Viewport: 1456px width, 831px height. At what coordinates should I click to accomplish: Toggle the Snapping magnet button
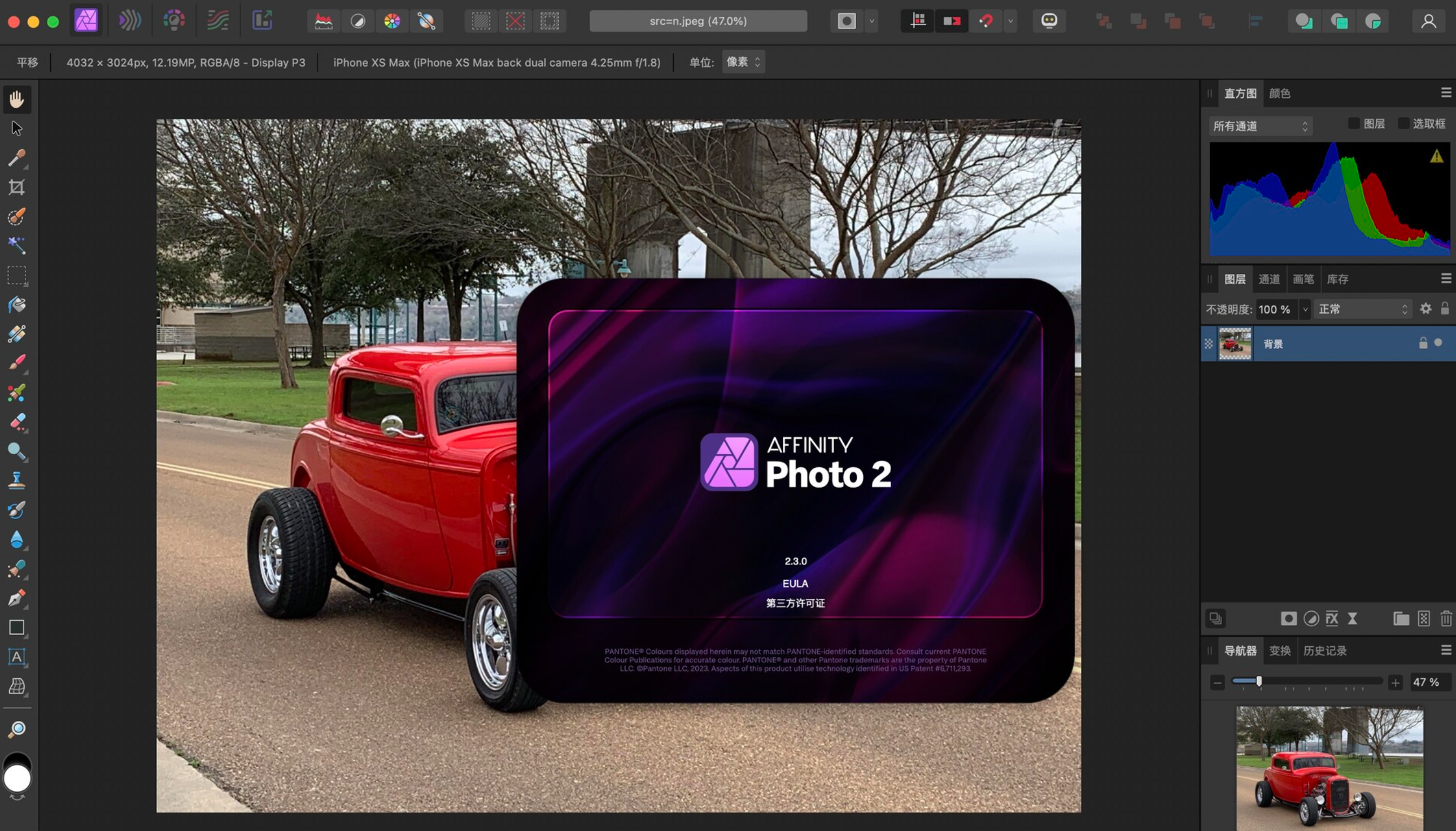click(986, 21)
